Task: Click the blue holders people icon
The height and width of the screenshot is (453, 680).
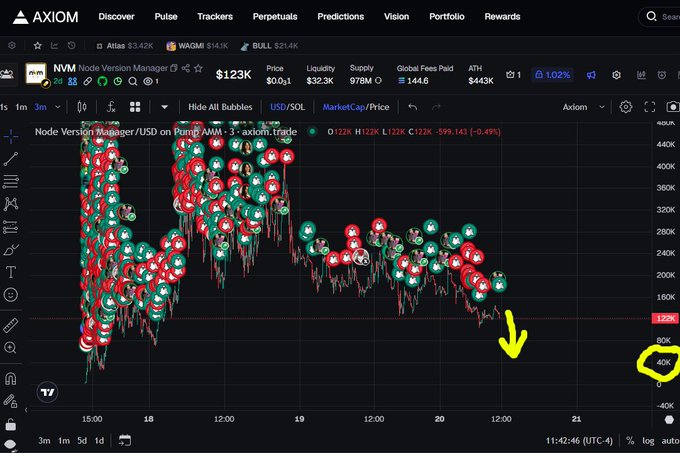Action: point(72,81)
